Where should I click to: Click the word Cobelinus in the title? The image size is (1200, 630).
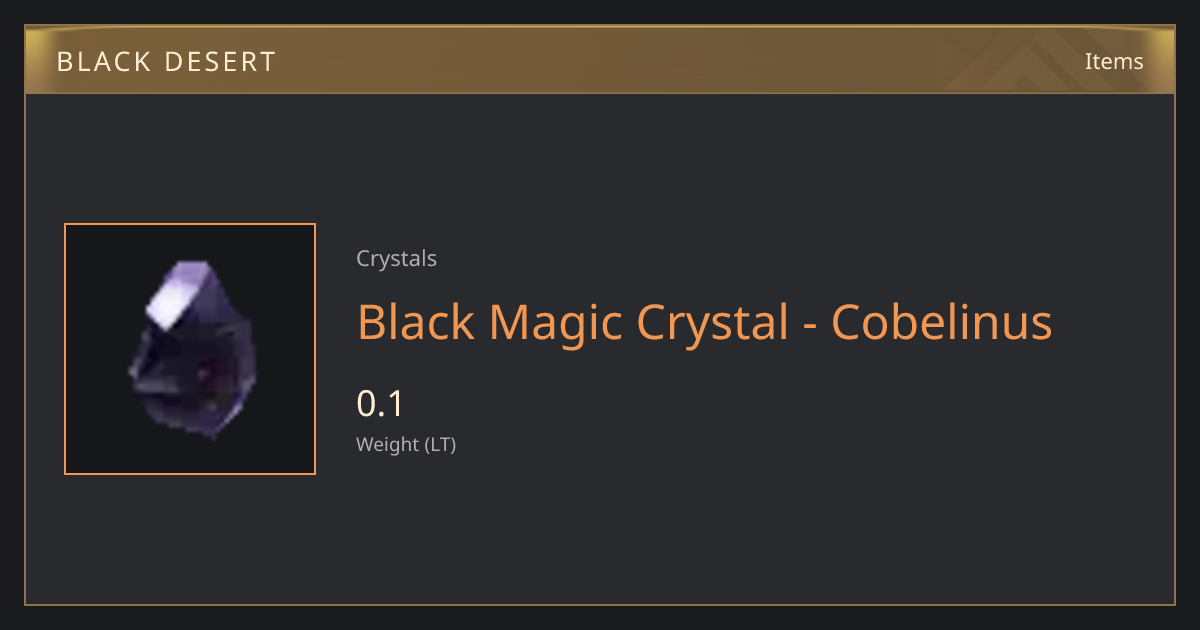[x=942, y=323]
